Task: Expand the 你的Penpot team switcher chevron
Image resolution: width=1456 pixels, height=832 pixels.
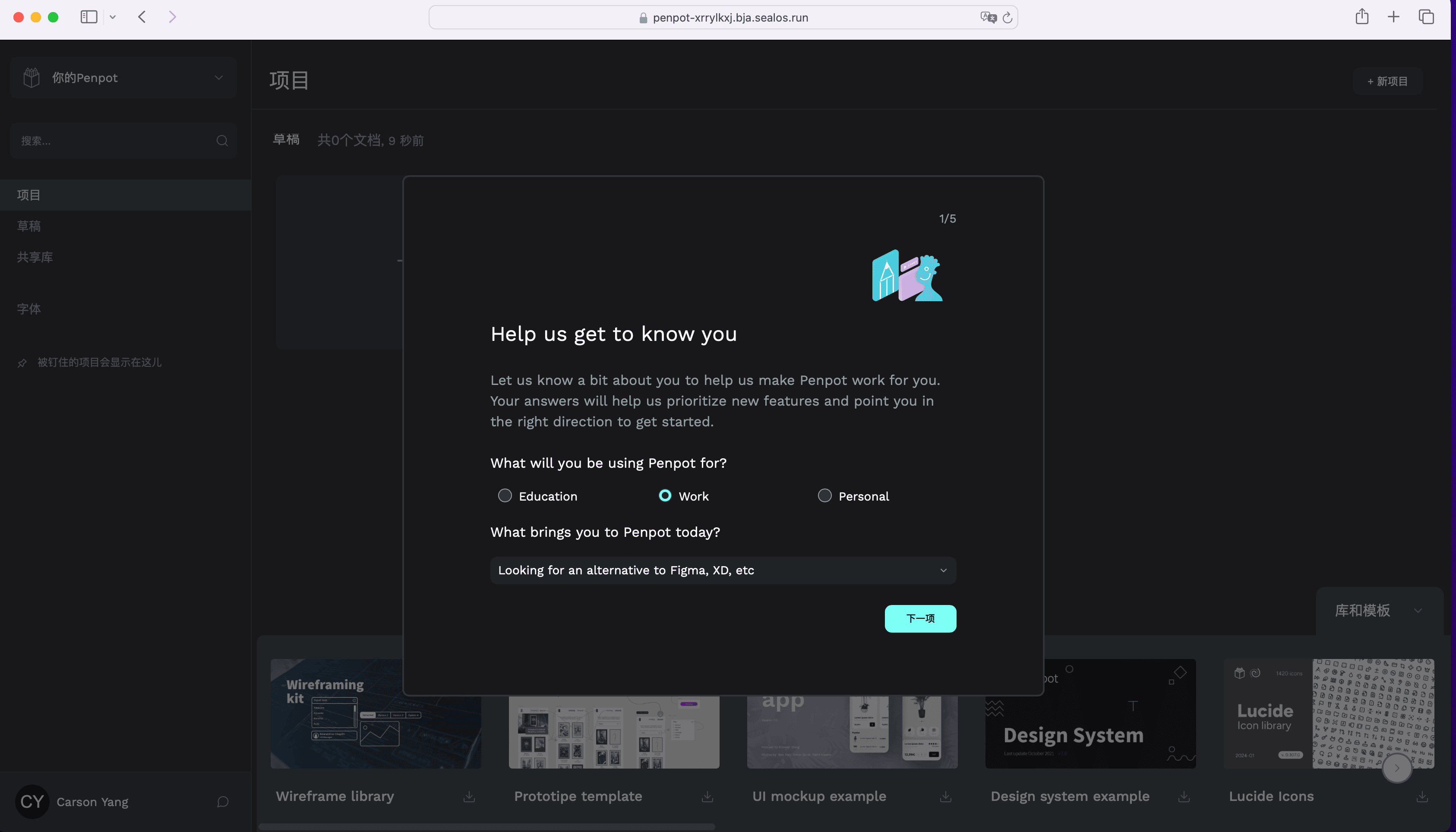Action: [218, 78]
